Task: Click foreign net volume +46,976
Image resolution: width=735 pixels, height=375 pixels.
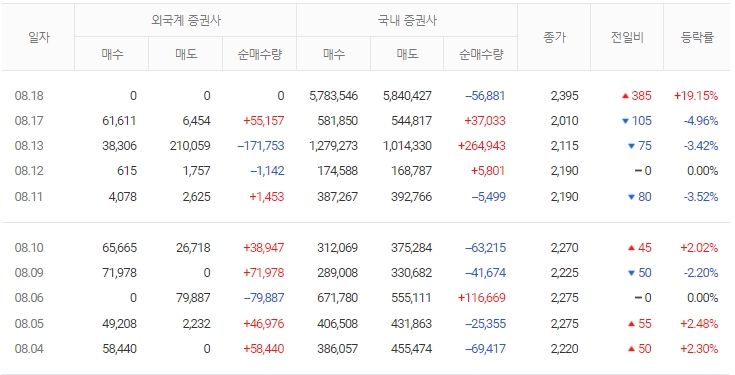Action: click(x=263, y=323)
